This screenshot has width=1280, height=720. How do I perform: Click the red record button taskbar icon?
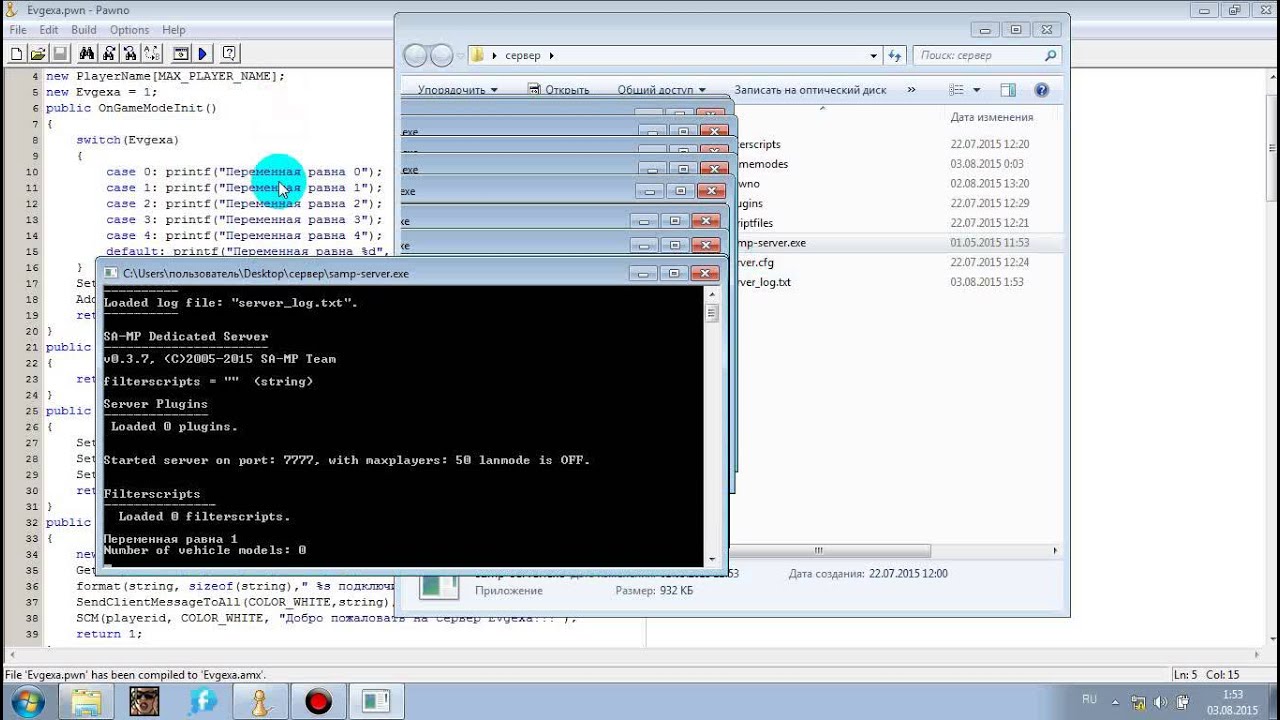[x=318, y=701]
